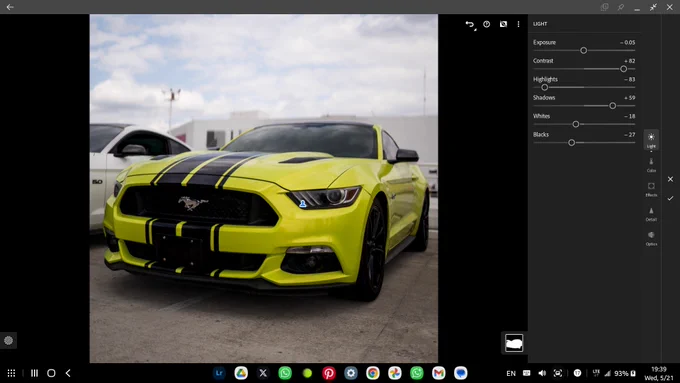
Task: Open Google Drive from the taskbar
Action: pos(241,373)
